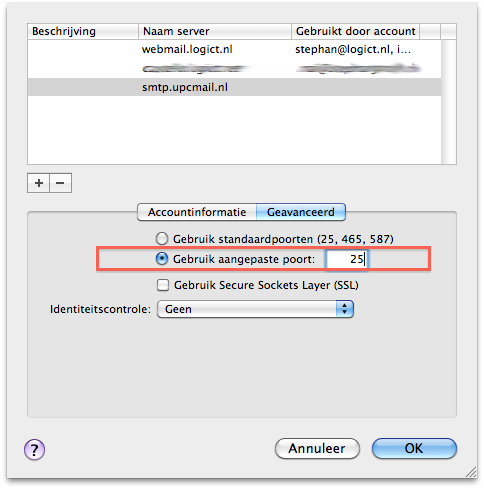Click the Identiteitscontrole dropdown arrows
This screenshot has width=484, height=489.
point(344,309)
